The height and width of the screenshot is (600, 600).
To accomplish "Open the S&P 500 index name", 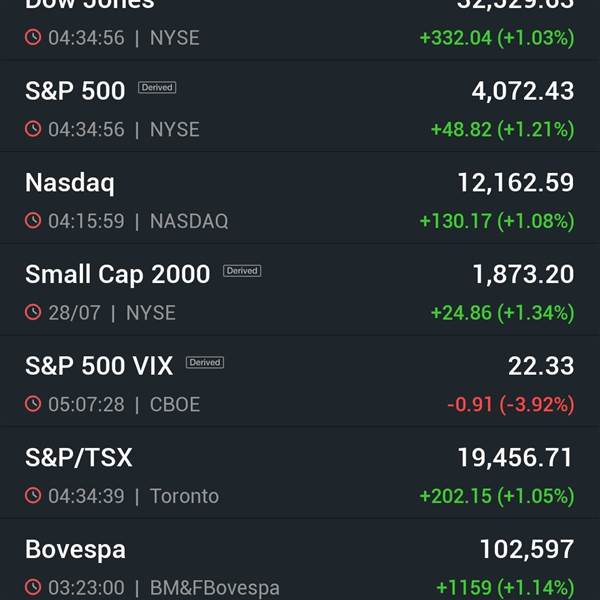I will (75, 91).
